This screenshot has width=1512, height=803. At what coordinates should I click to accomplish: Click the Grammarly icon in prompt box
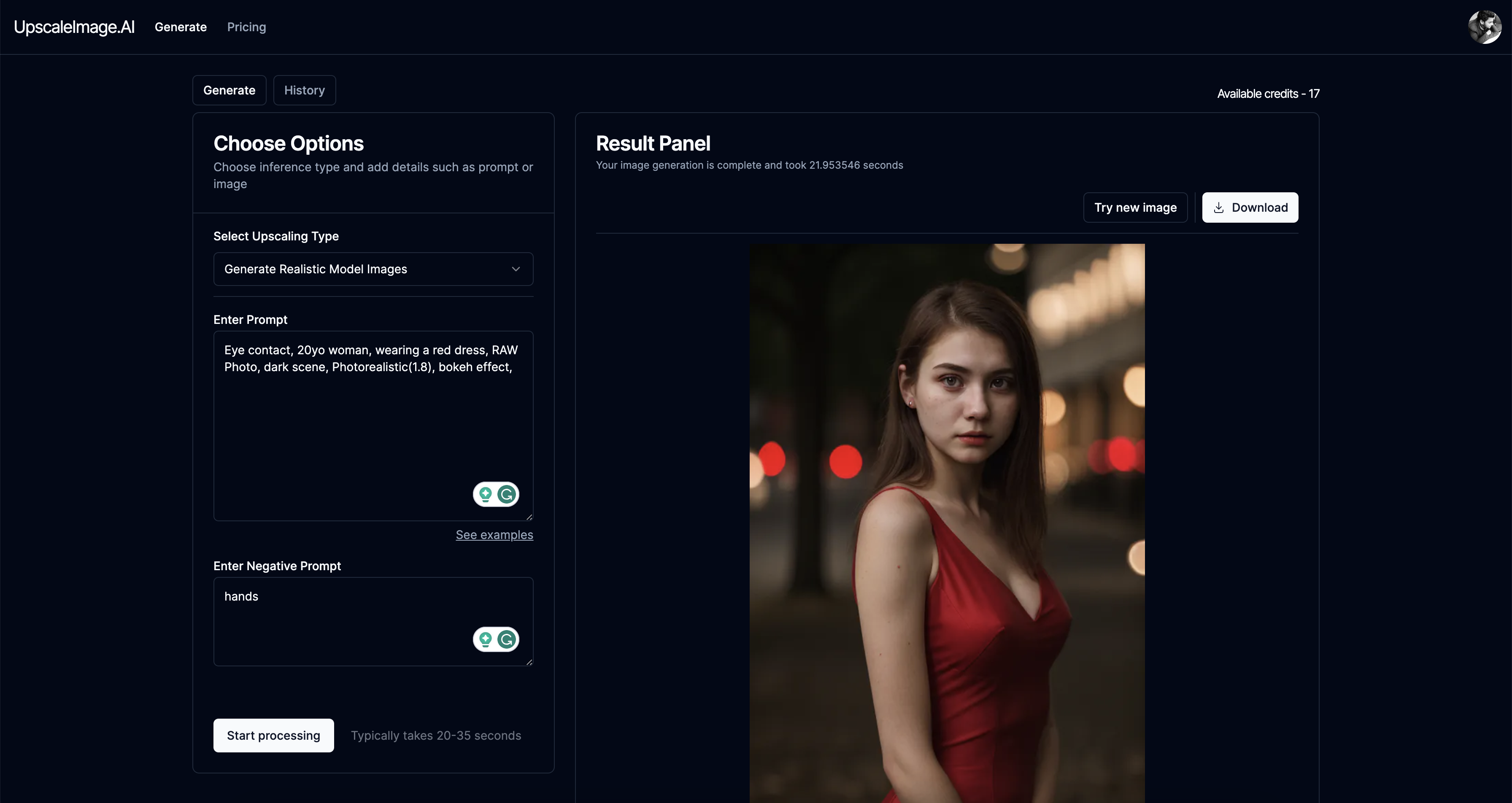[x=507, y=494]
